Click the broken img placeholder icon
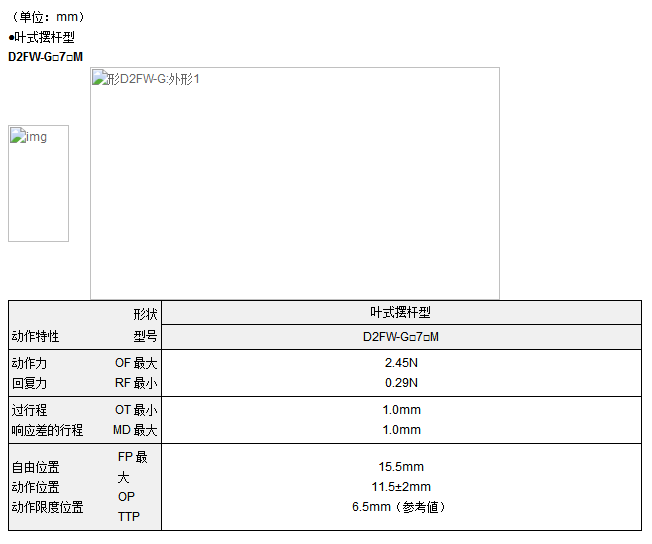652x544 pixels. coord(18,136)
